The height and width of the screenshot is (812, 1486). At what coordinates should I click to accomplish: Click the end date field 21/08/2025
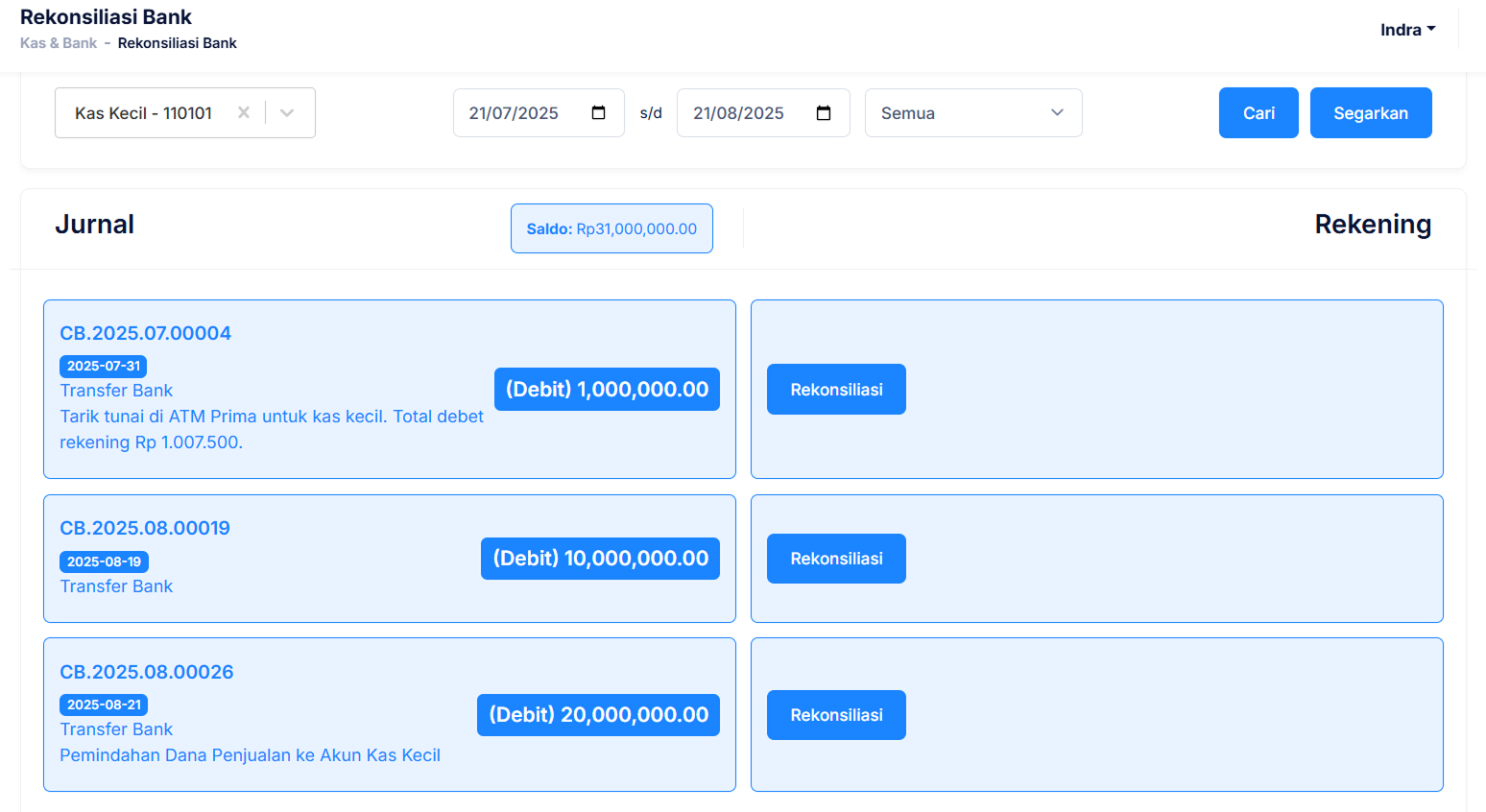point(738,113)
